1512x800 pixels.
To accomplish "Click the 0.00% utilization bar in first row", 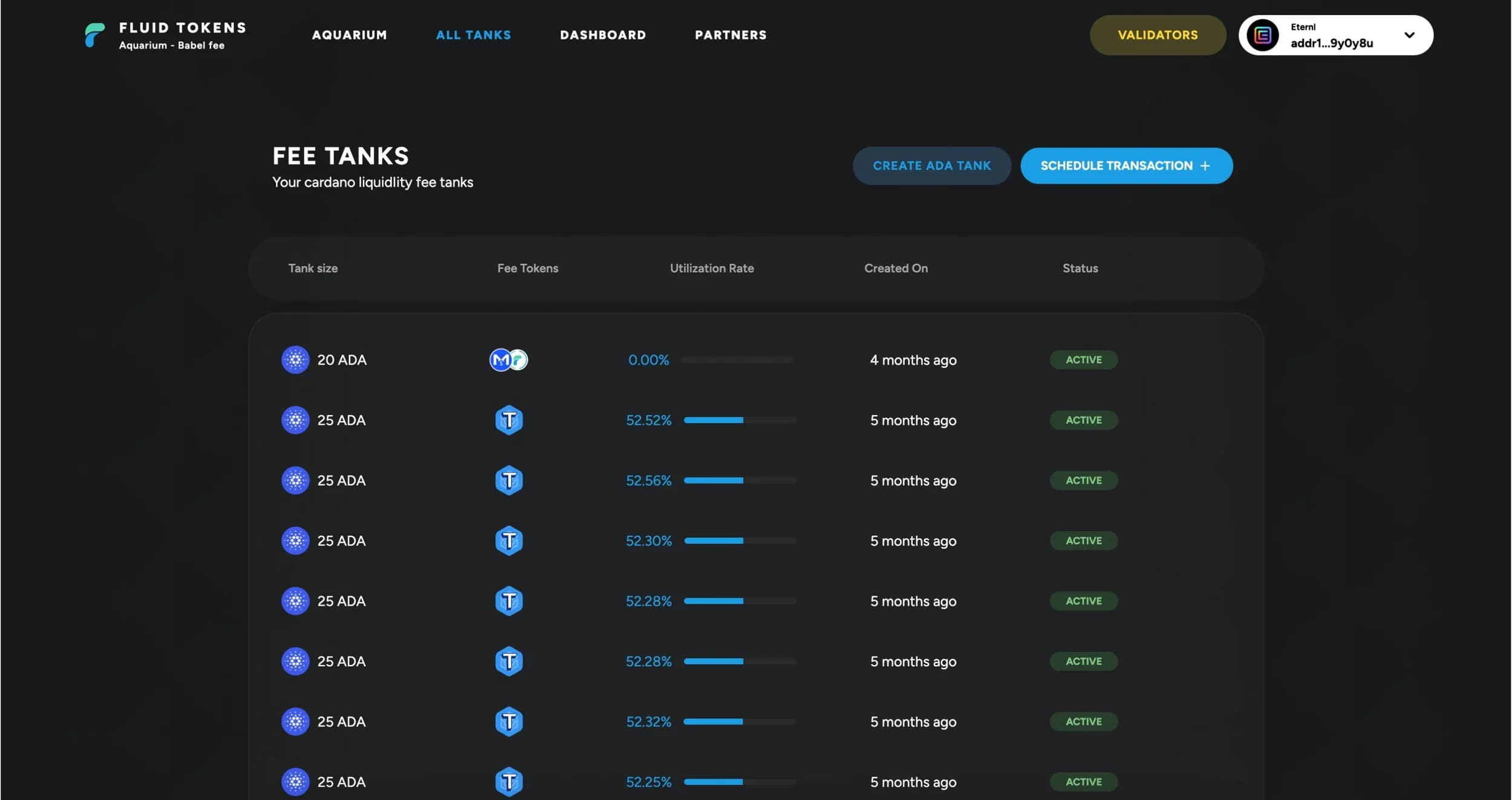I will (x=737, y=360).
